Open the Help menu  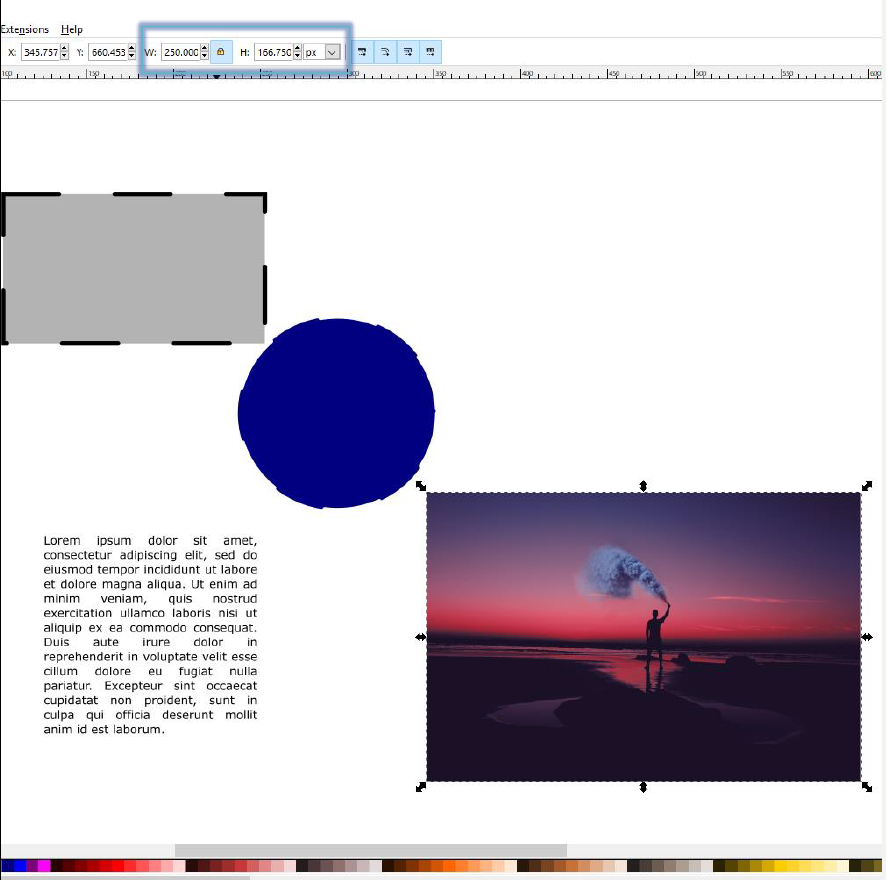[72, 30]
